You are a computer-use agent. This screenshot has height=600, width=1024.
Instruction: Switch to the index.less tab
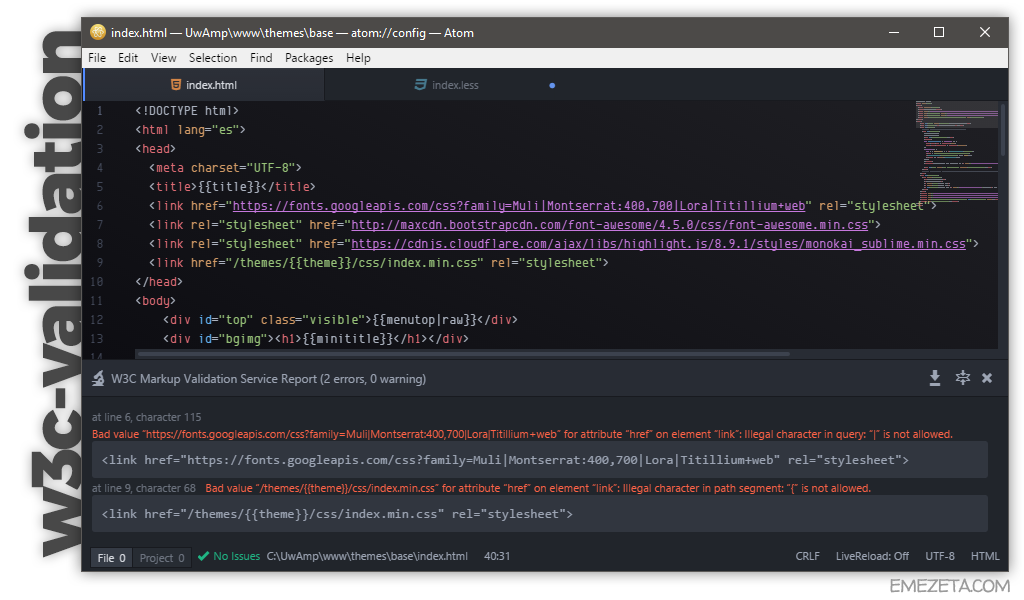447,85
